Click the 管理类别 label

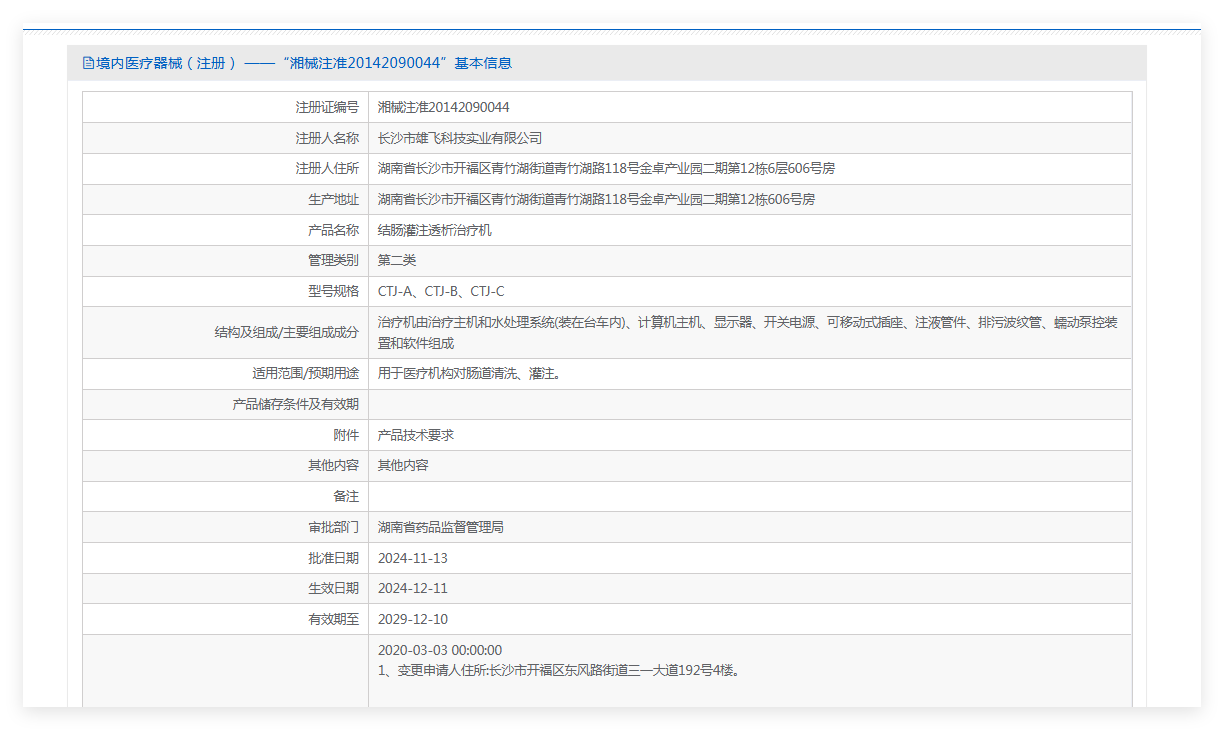pos(333,260)
